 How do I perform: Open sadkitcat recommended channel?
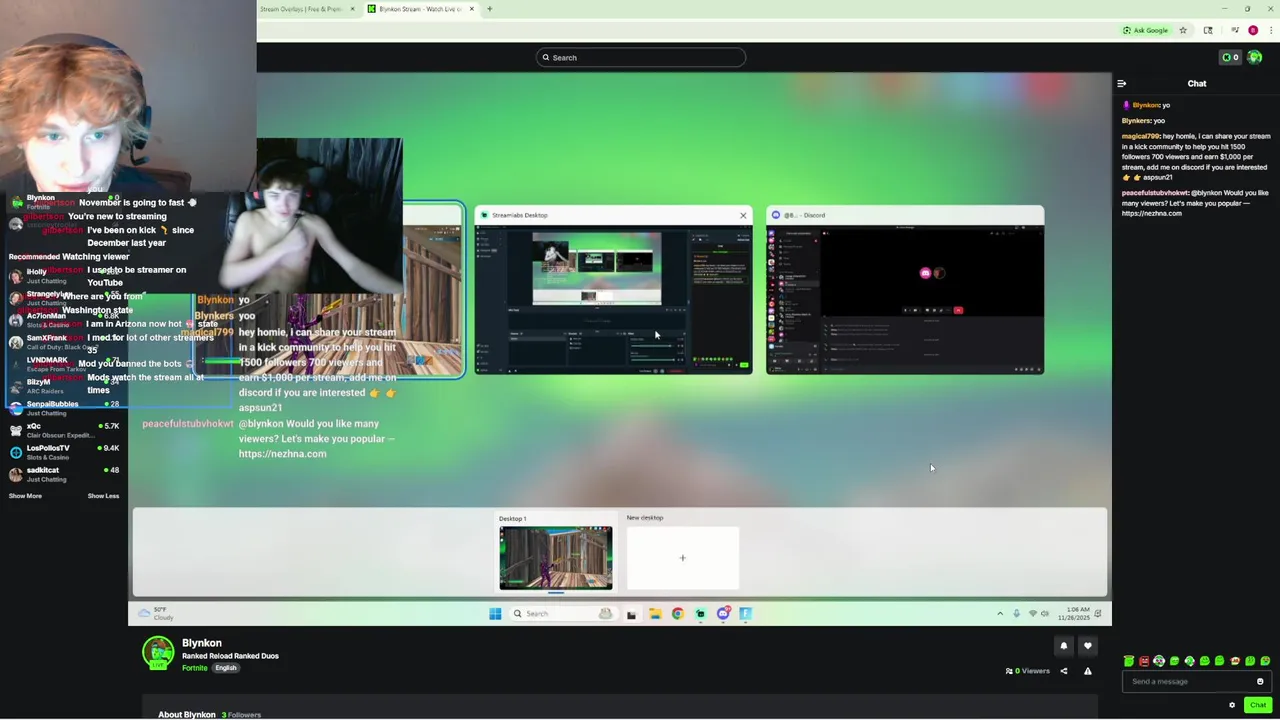64,475
